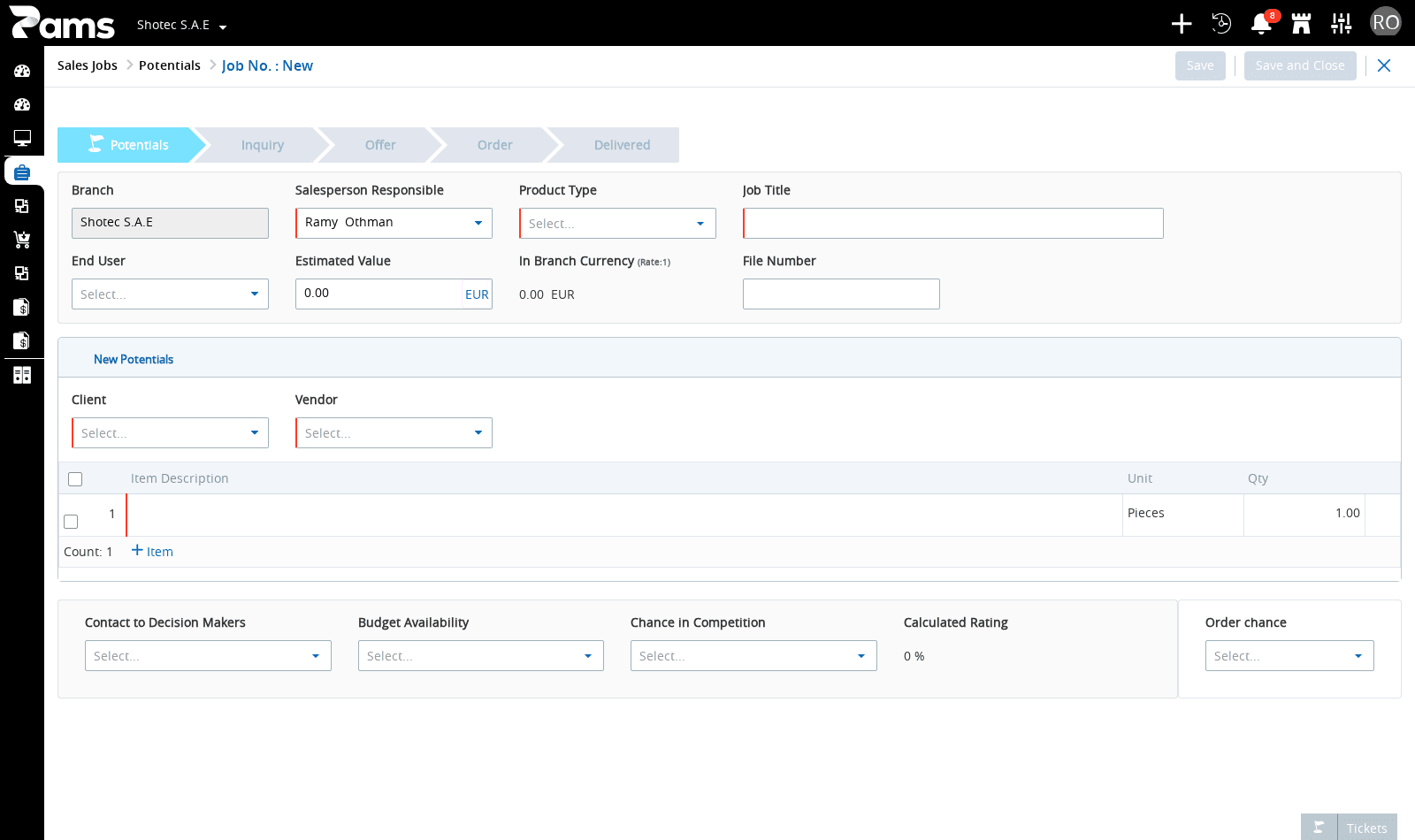Go to Potentials breadcrumb
1415x840 pixels.
170,65
